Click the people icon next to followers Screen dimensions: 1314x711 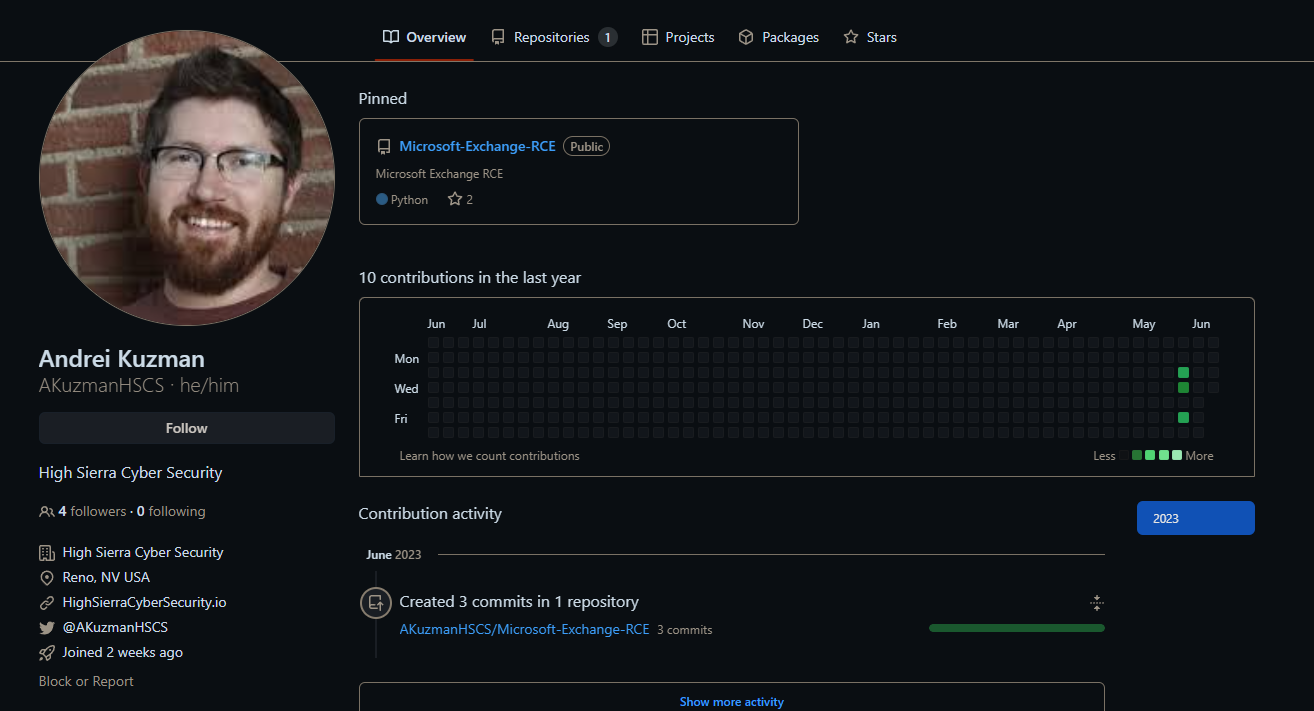point(46,512)
